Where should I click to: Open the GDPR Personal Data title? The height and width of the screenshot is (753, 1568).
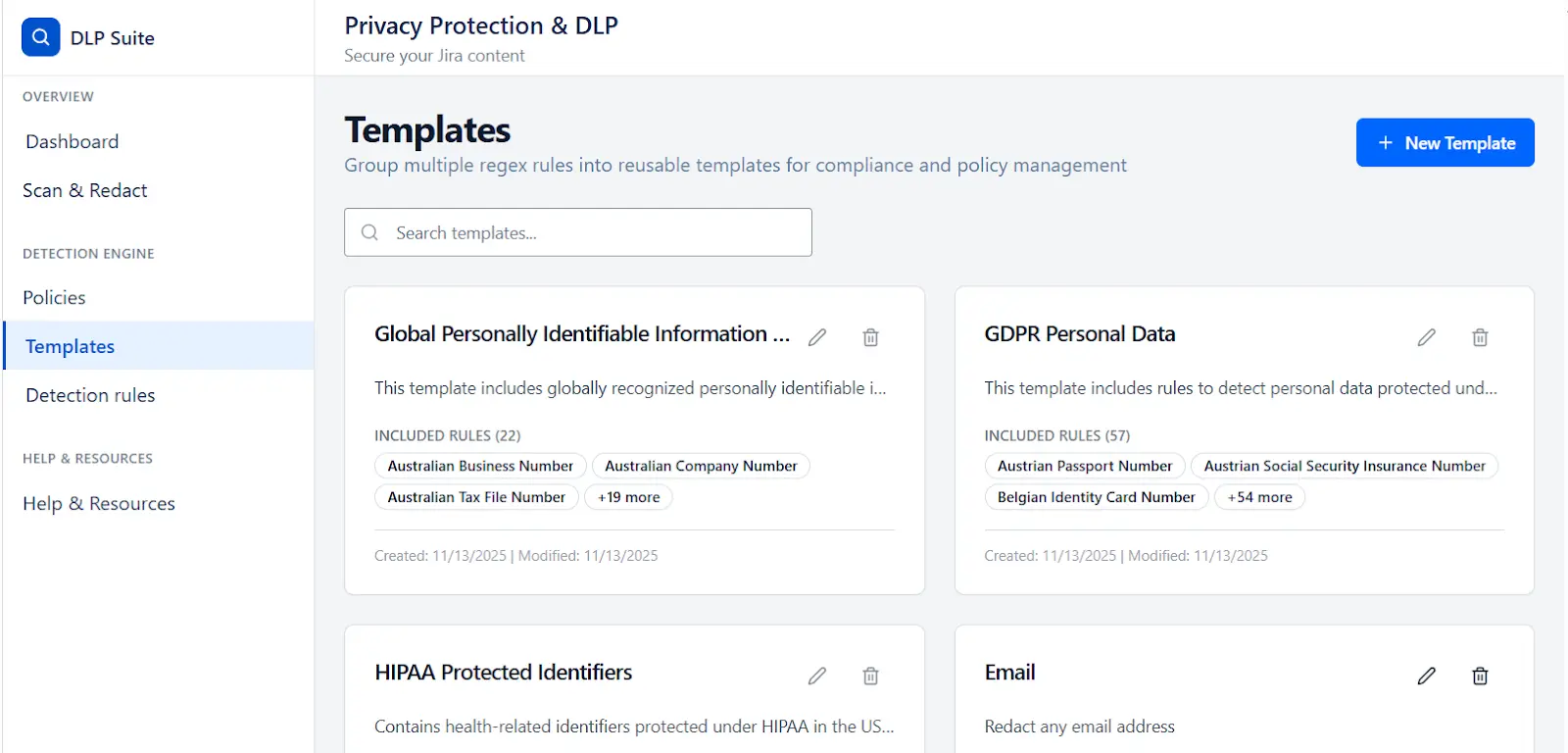point(1080,334)
